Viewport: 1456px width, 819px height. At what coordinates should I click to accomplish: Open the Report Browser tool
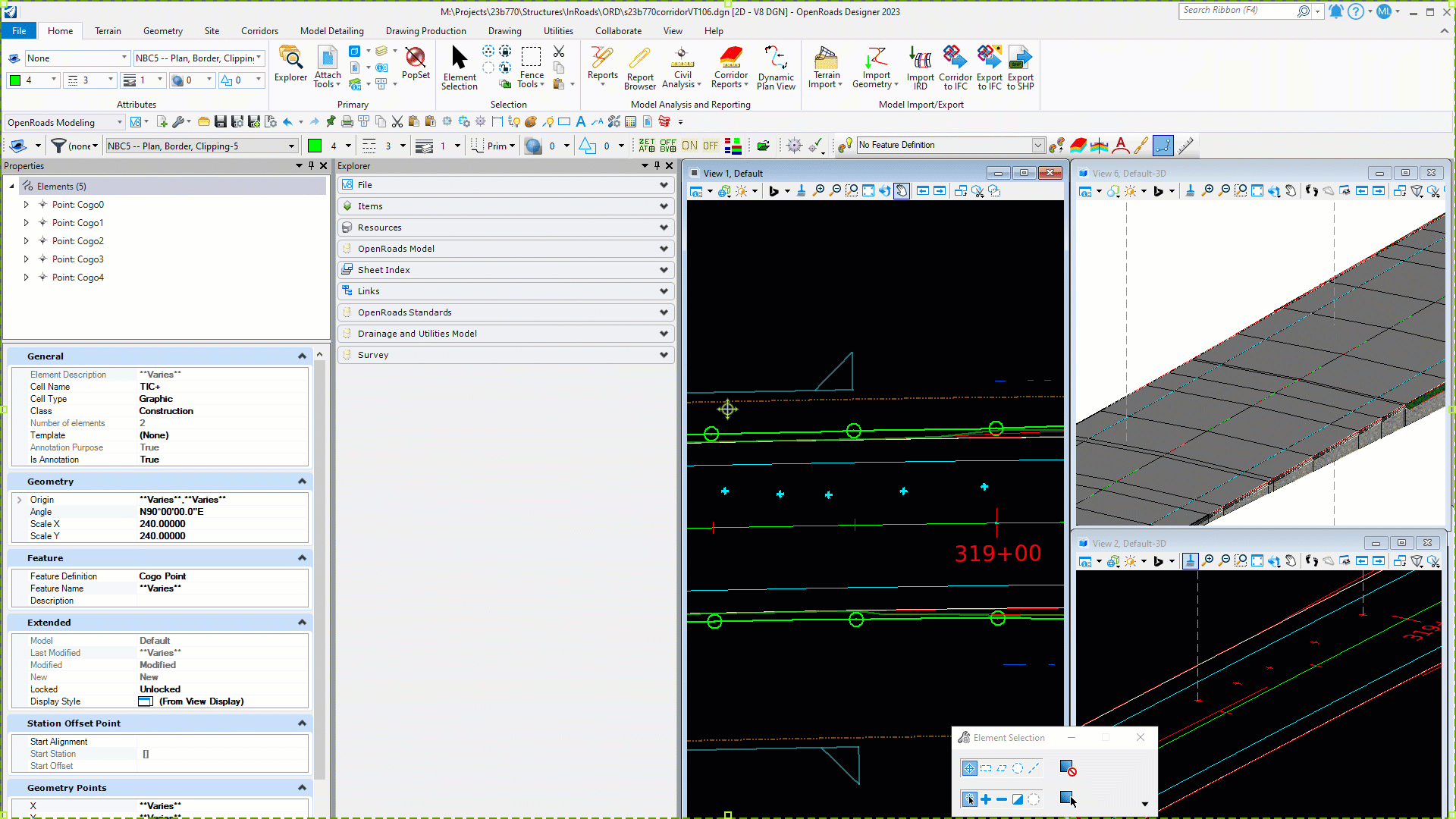(640, 67)
